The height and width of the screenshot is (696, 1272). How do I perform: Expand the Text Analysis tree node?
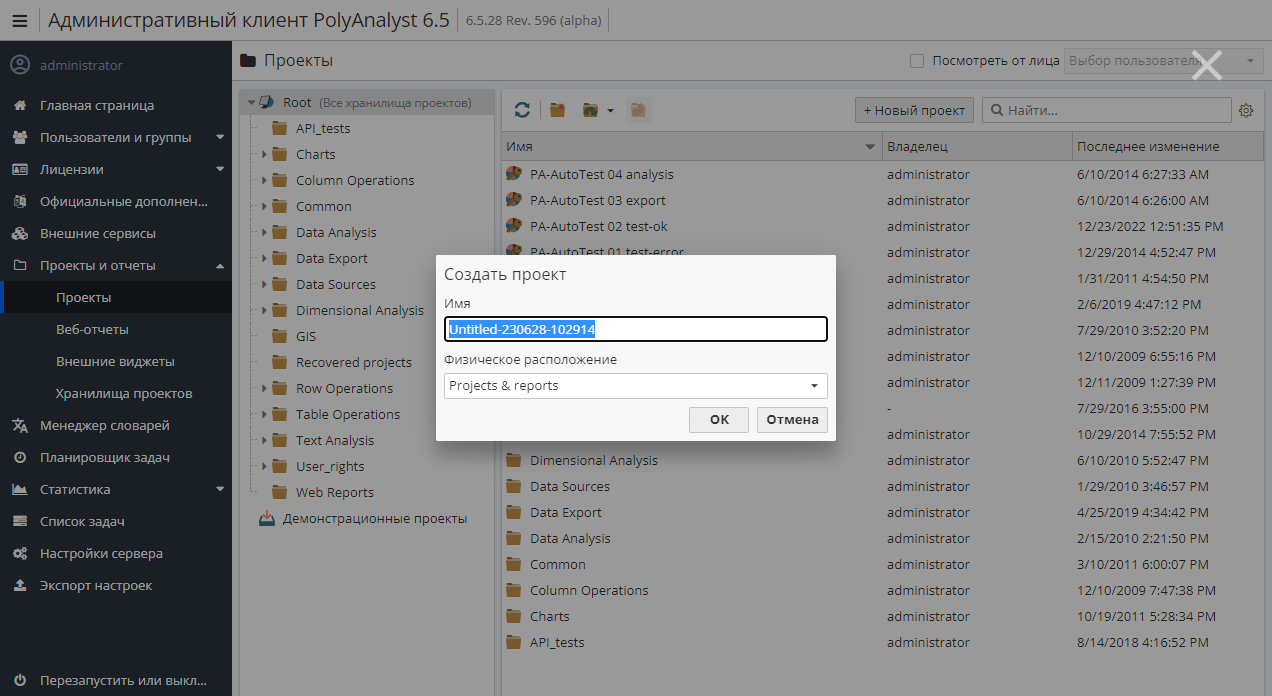(264, 440)
